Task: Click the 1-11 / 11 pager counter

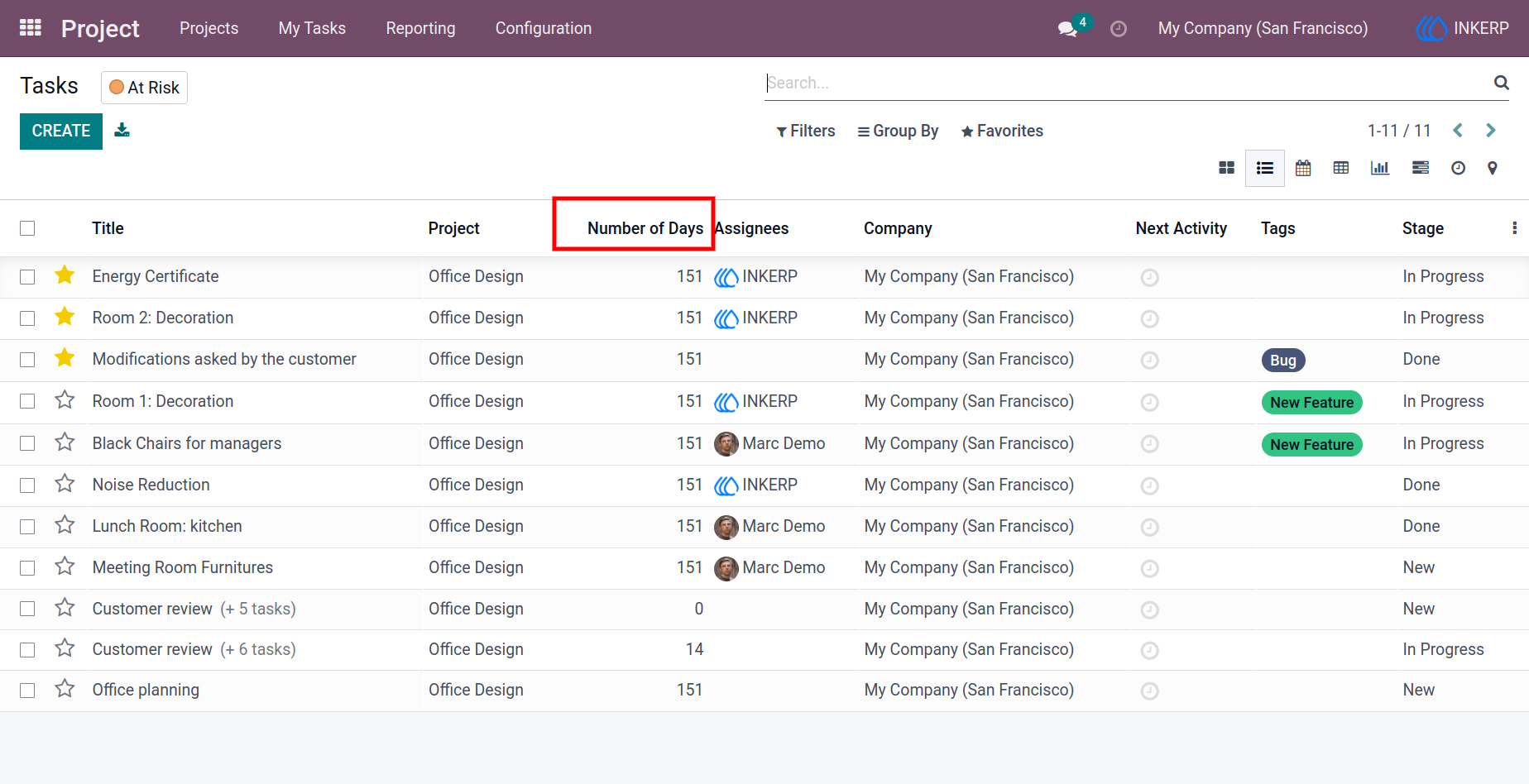Action: tap(1399, 131)
